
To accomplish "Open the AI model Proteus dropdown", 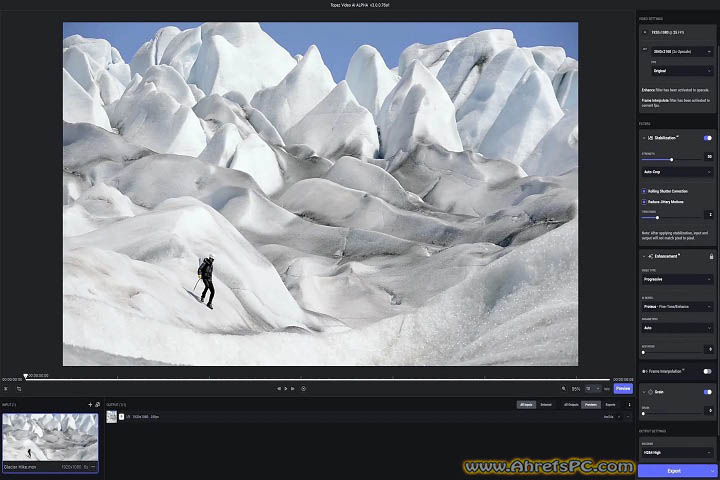I will pyautogui.click(x=677, y=306).
